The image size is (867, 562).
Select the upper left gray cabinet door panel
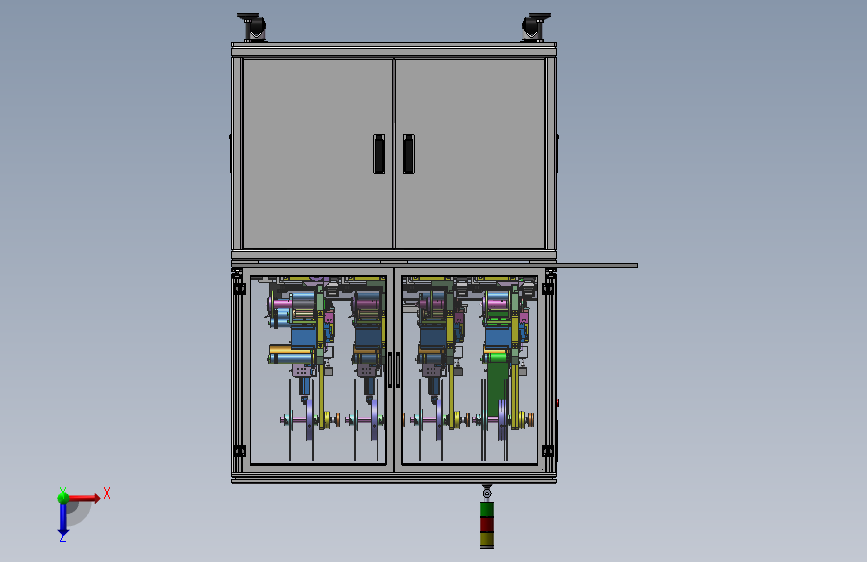(317, 154)
